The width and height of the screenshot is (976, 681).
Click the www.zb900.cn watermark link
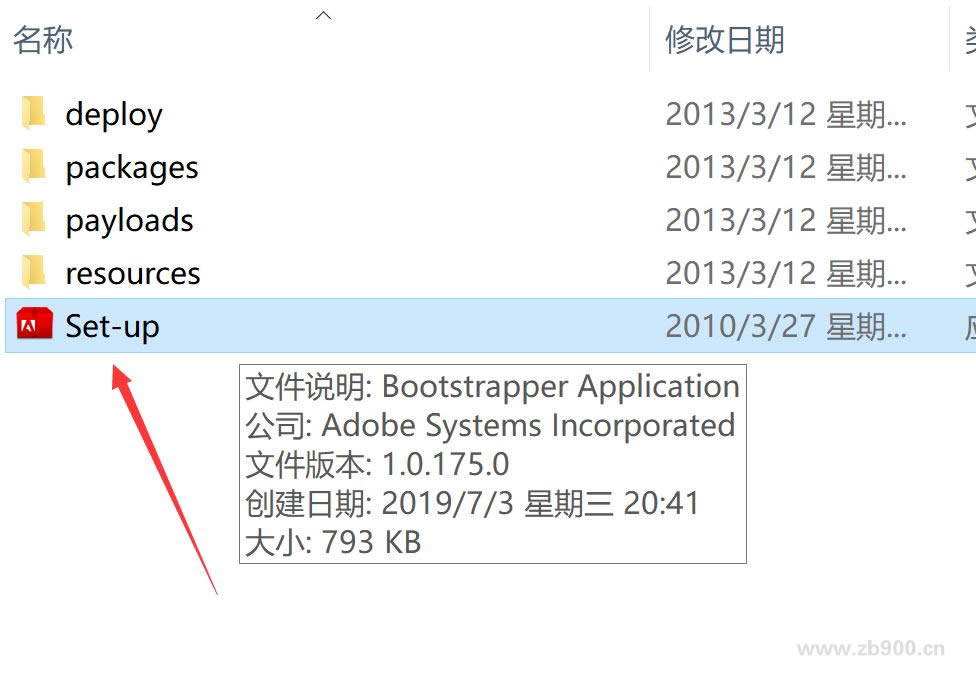(871, 649)
